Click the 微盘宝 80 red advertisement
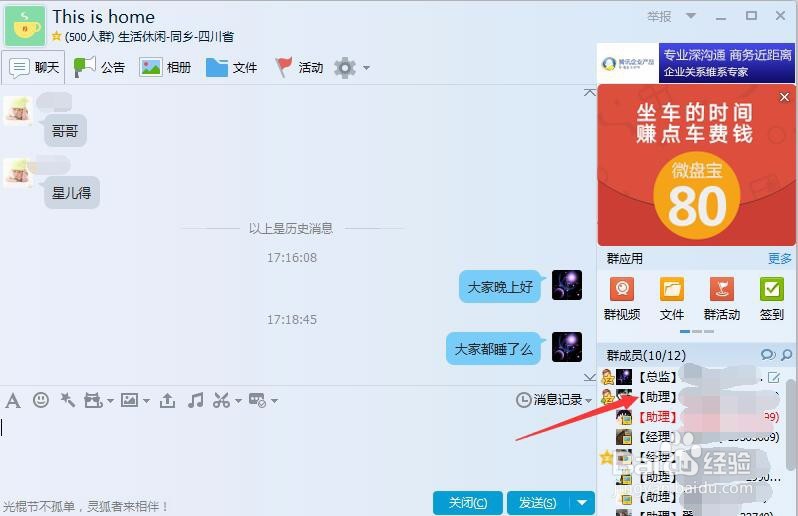 click(x=696, y=165)
